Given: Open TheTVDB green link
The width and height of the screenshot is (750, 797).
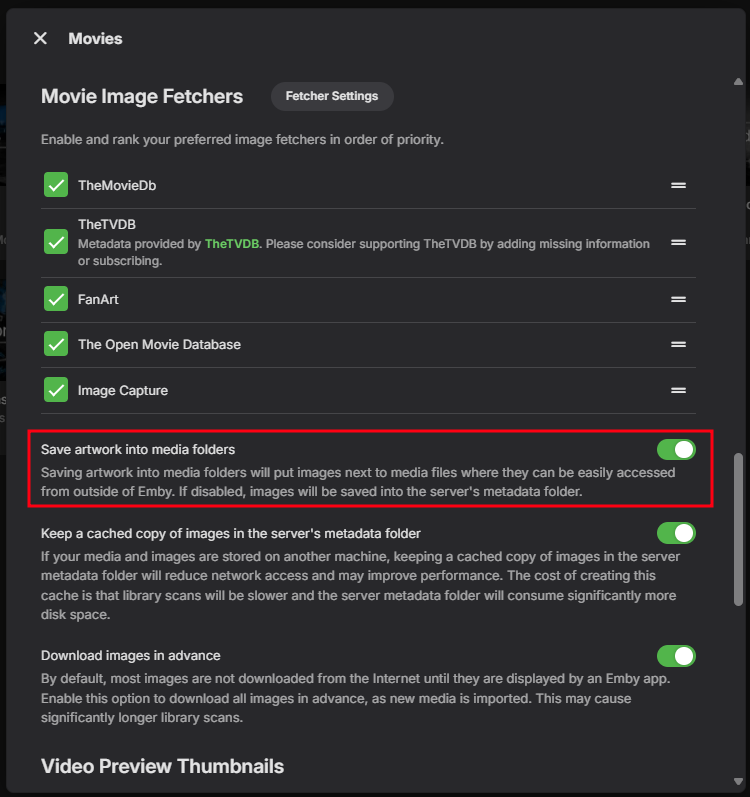Looking at the screenshot, I should tap(231, 244).
